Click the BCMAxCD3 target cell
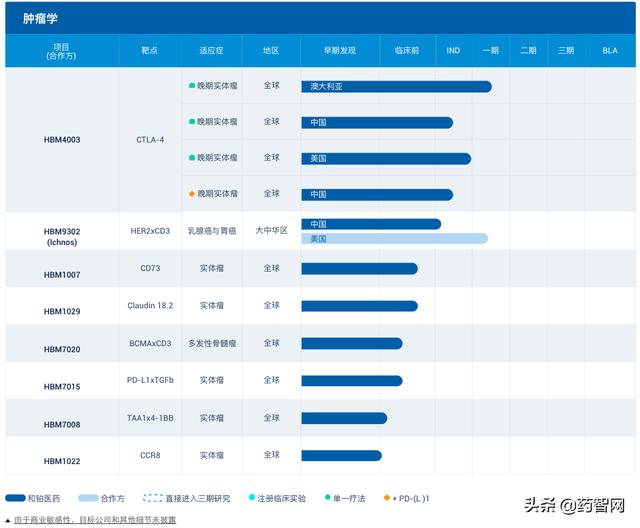Screen dimensions: 640x528 click(x=150, y=343)
